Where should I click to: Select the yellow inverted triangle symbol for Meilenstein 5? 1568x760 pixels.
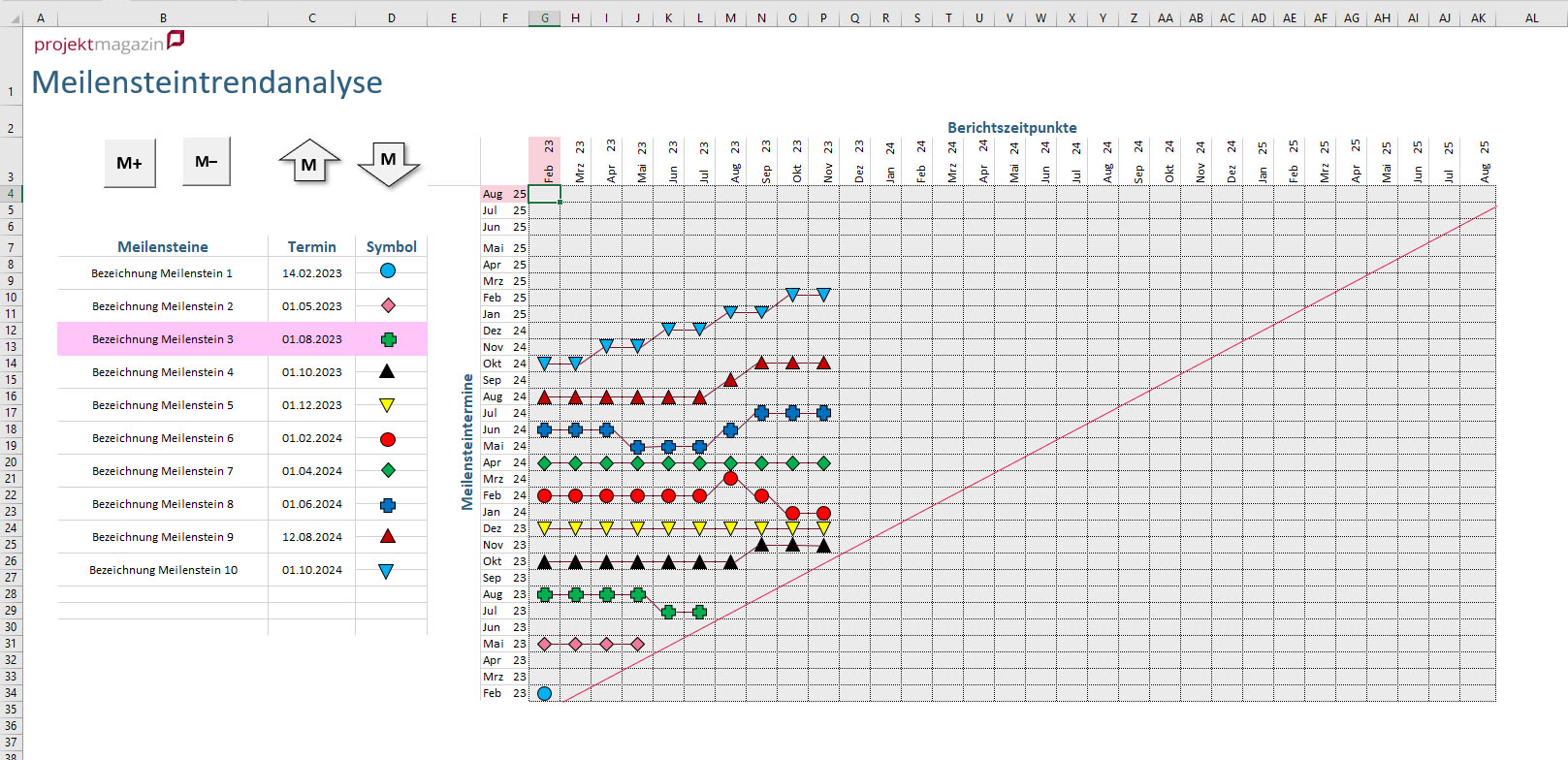[387, 405]
